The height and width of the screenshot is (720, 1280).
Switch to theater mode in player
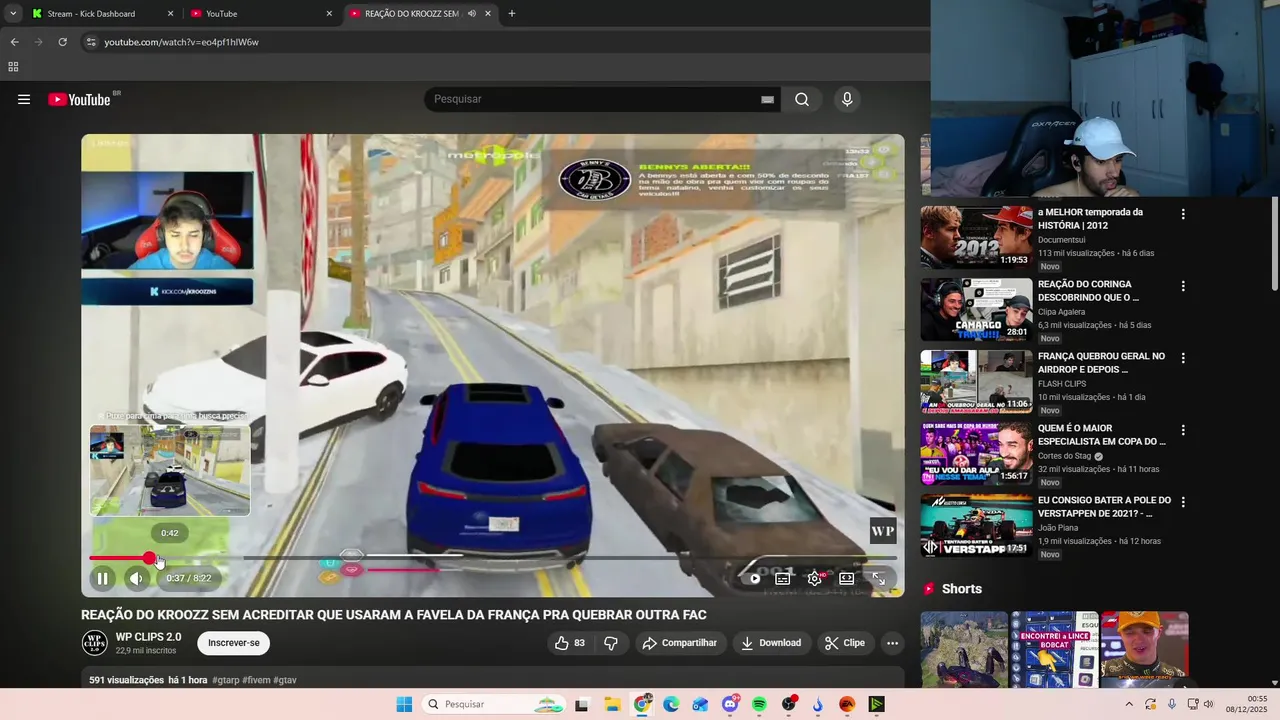tap(847, 578)
